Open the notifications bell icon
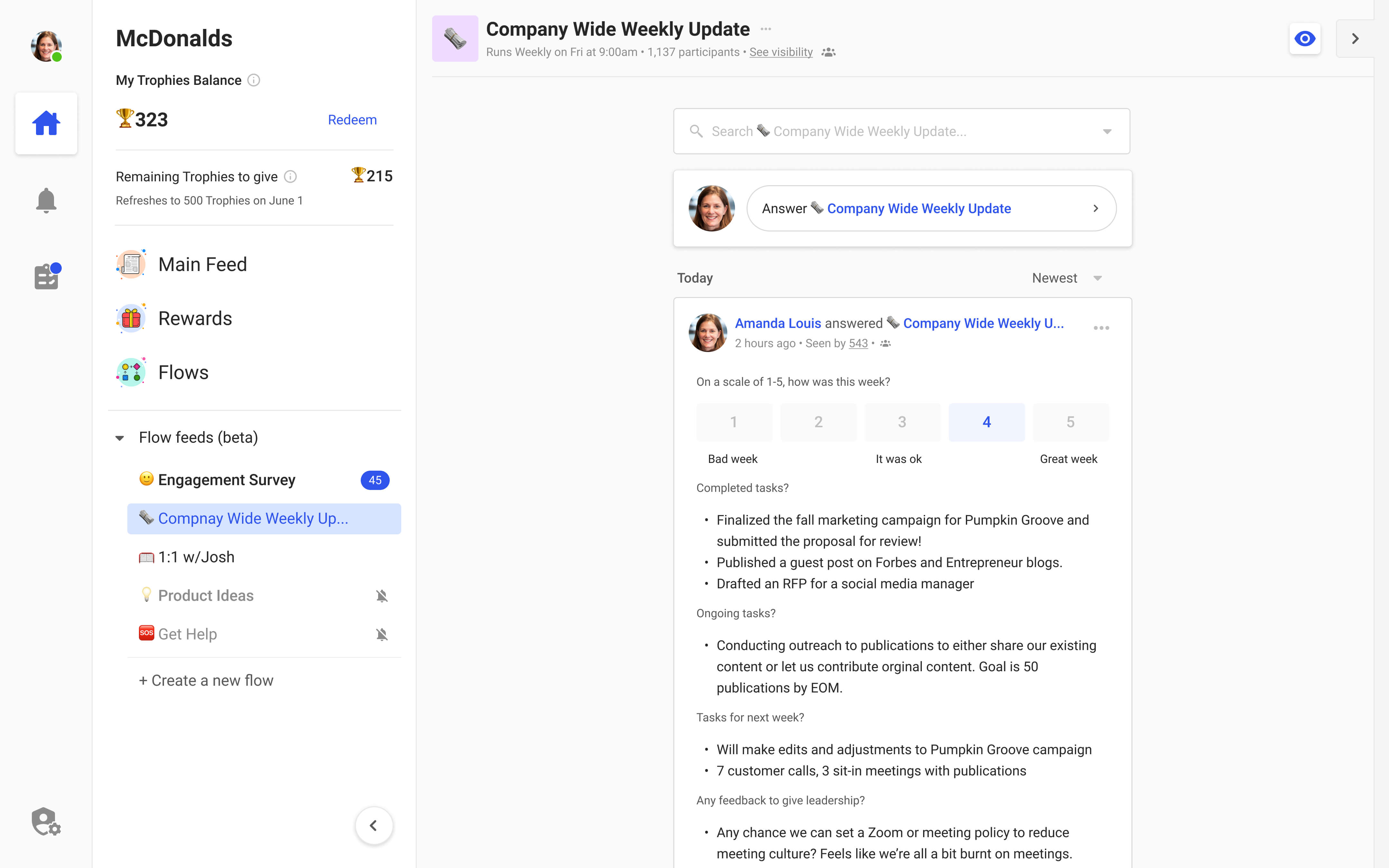 (46, 200)
